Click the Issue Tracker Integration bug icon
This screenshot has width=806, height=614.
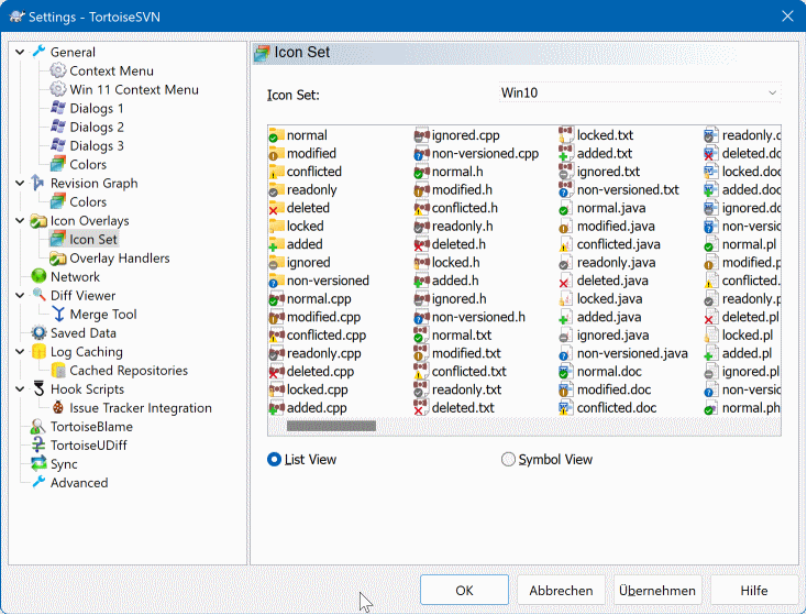(58, 408)
